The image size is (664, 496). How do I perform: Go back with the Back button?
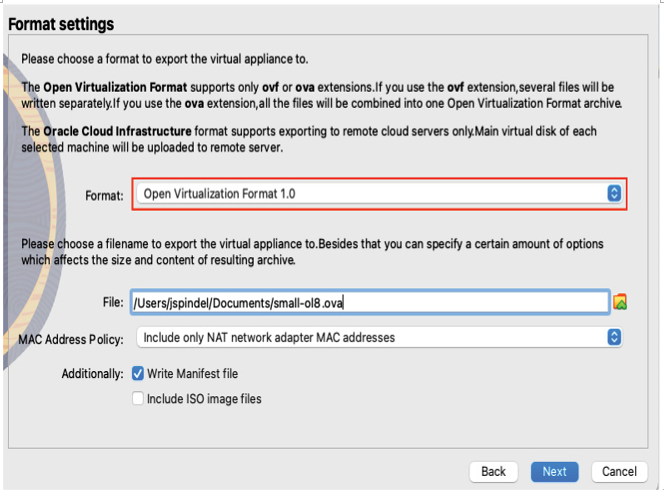click(x=493, y=472)
